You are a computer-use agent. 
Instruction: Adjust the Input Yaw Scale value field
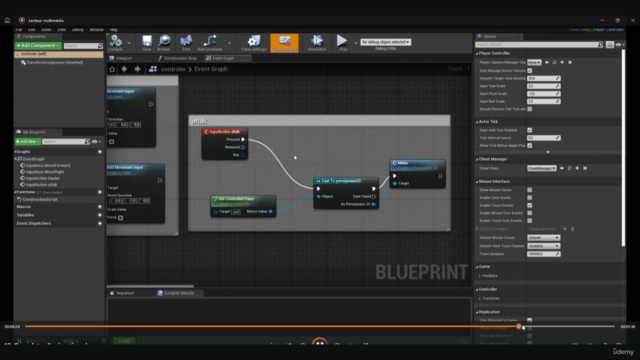[x=544, y=86]
